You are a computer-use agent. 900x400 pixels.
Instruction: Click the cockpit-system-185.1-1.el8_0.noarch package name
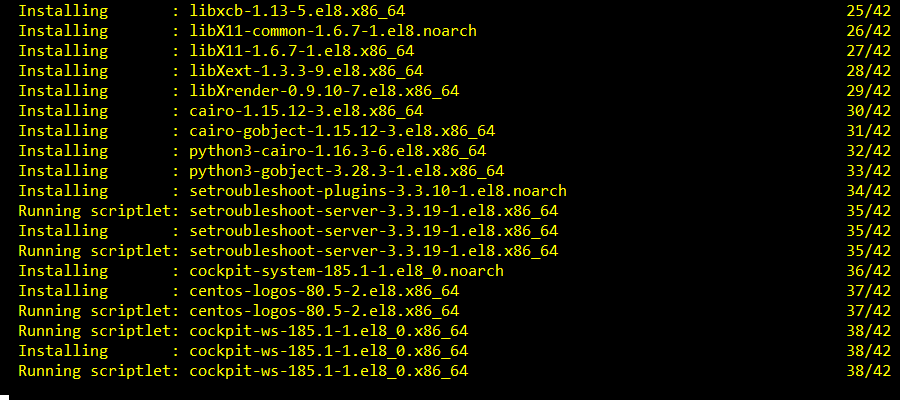click(x=345, y=271)
